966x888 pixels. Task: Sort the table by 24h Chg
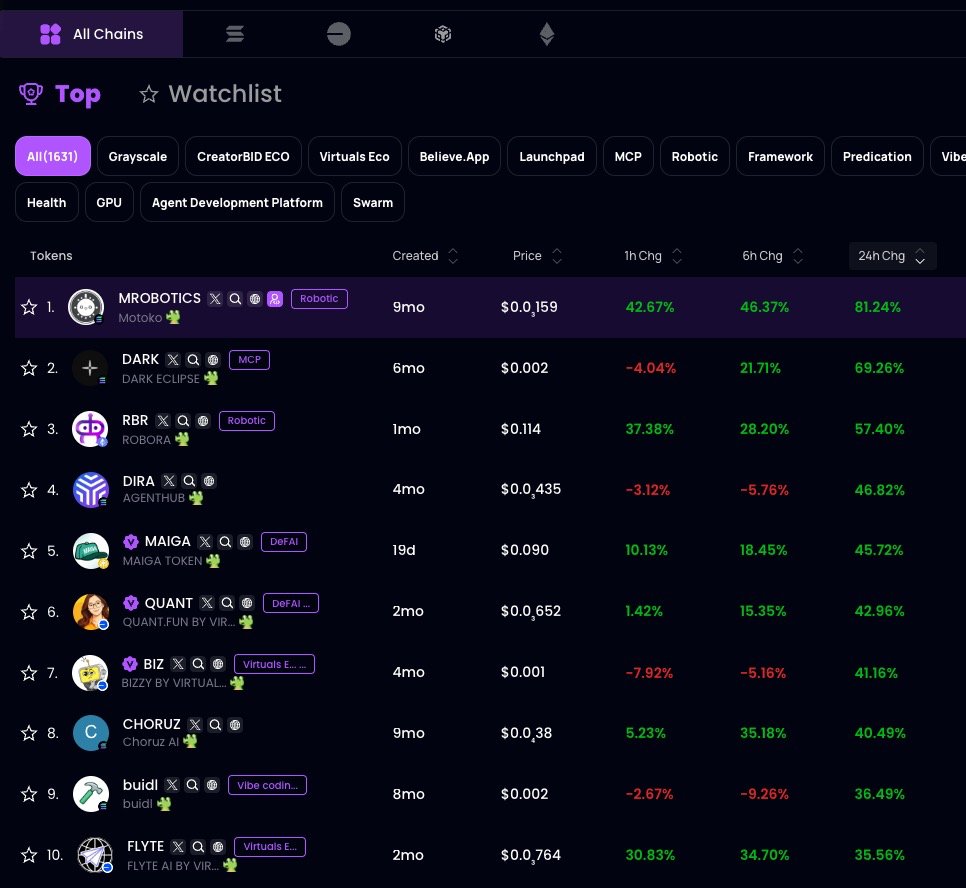pos(892,256)
